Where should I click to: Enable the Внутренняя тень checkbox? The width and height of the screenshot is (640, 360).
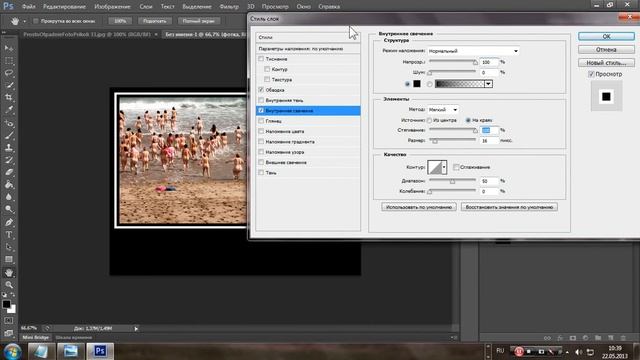(x=261, y=100)
